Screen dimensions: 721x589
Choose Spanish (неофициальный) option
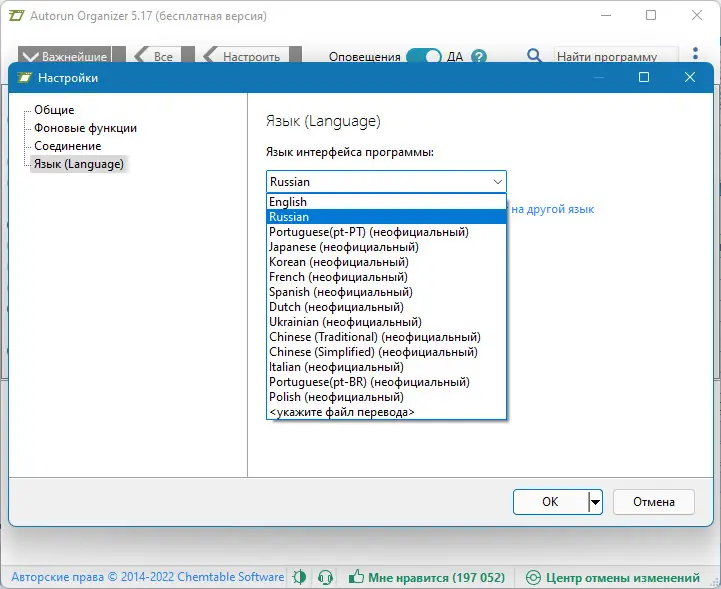(x=386, y=292)
